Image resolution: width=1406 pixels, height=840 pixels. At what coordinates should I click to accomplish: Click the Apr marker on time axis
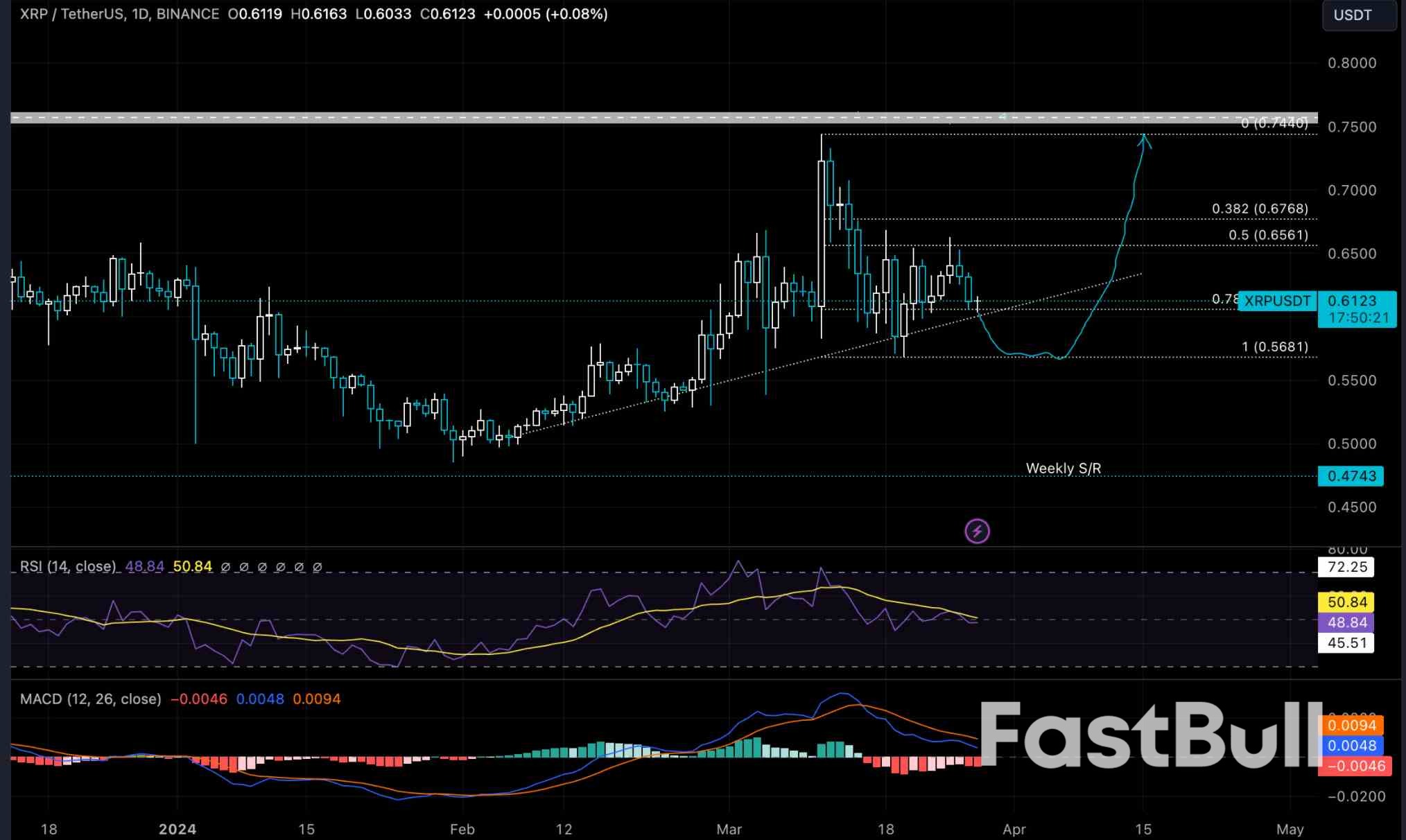tap(1014, 829)
